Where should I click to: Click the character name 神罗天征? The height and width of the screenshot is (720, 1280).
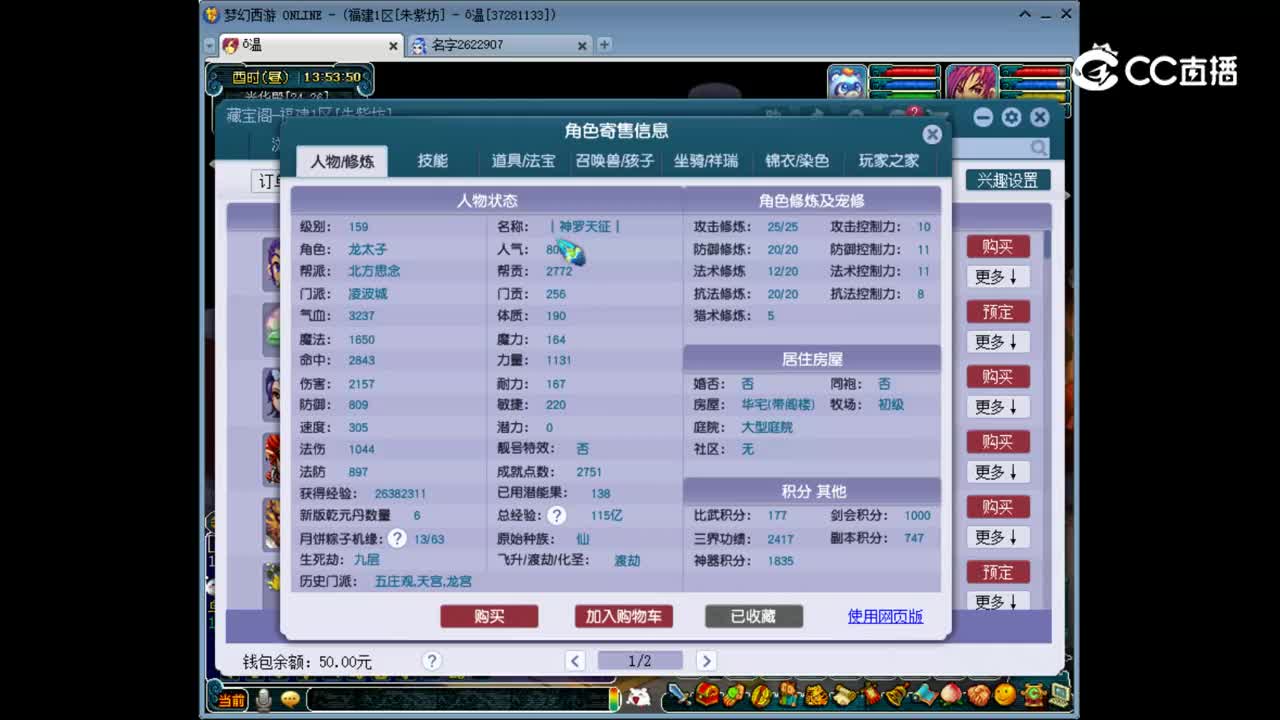pos(585,227)
